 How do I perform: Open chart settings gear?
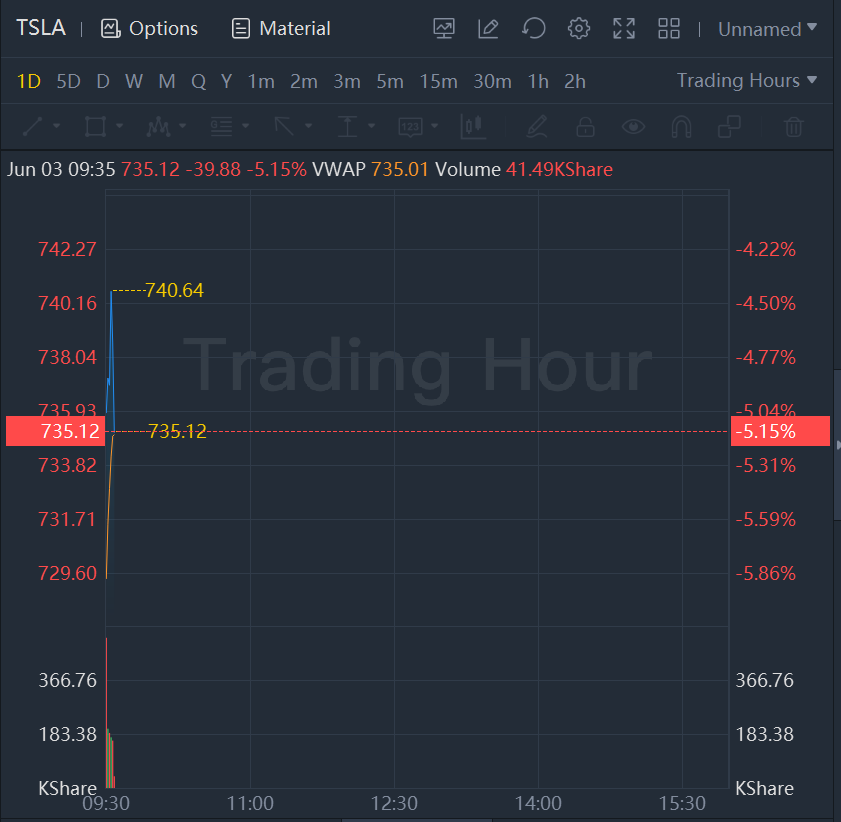578,29
